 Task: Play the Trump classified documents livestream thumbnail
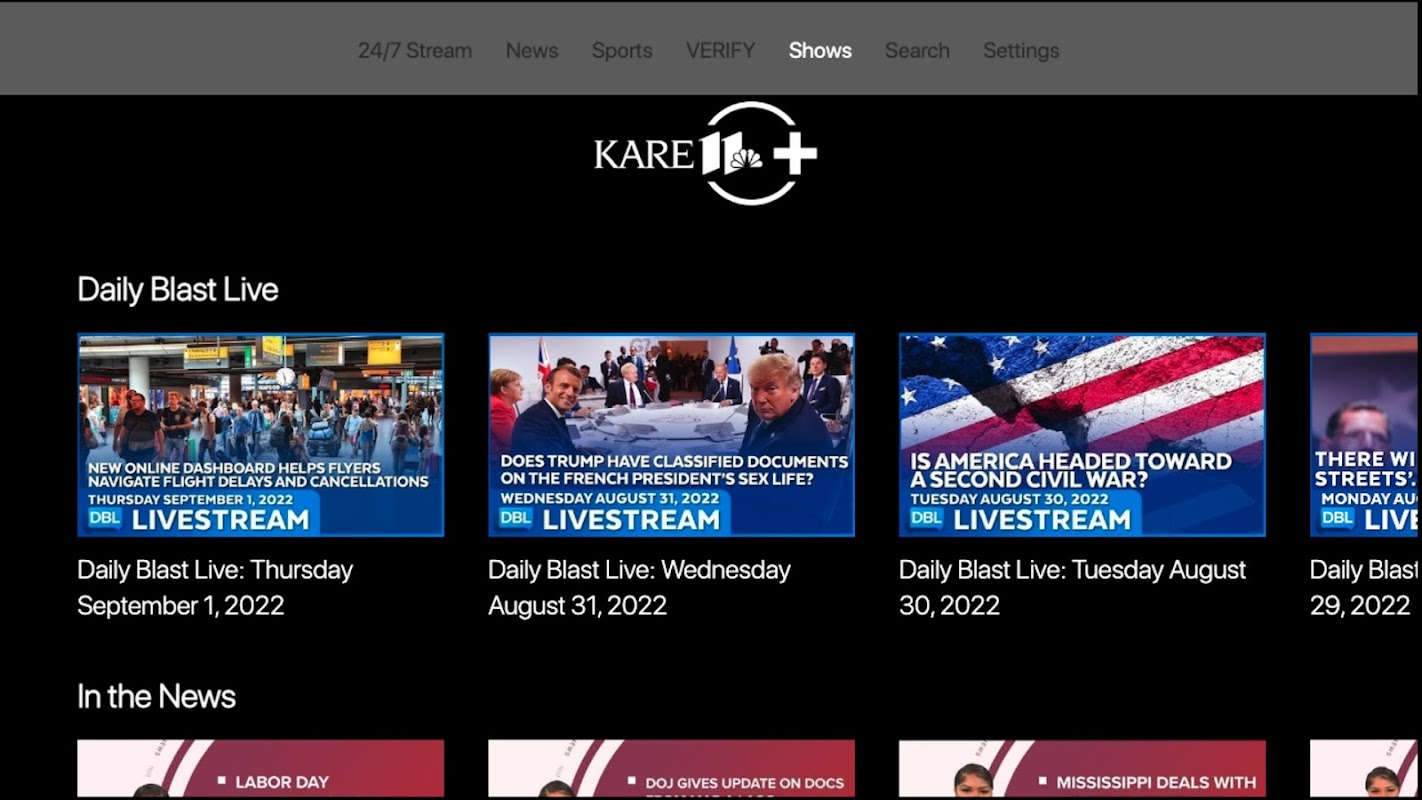point(672,435)
